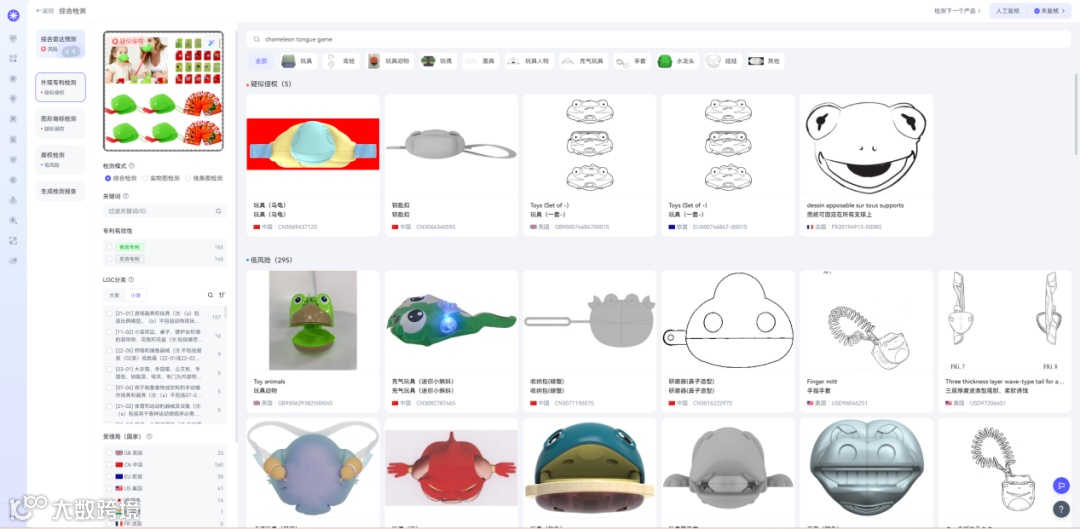Click the sidebar scan-frame icon
The image size is (1080, 529).
point(13,240)
